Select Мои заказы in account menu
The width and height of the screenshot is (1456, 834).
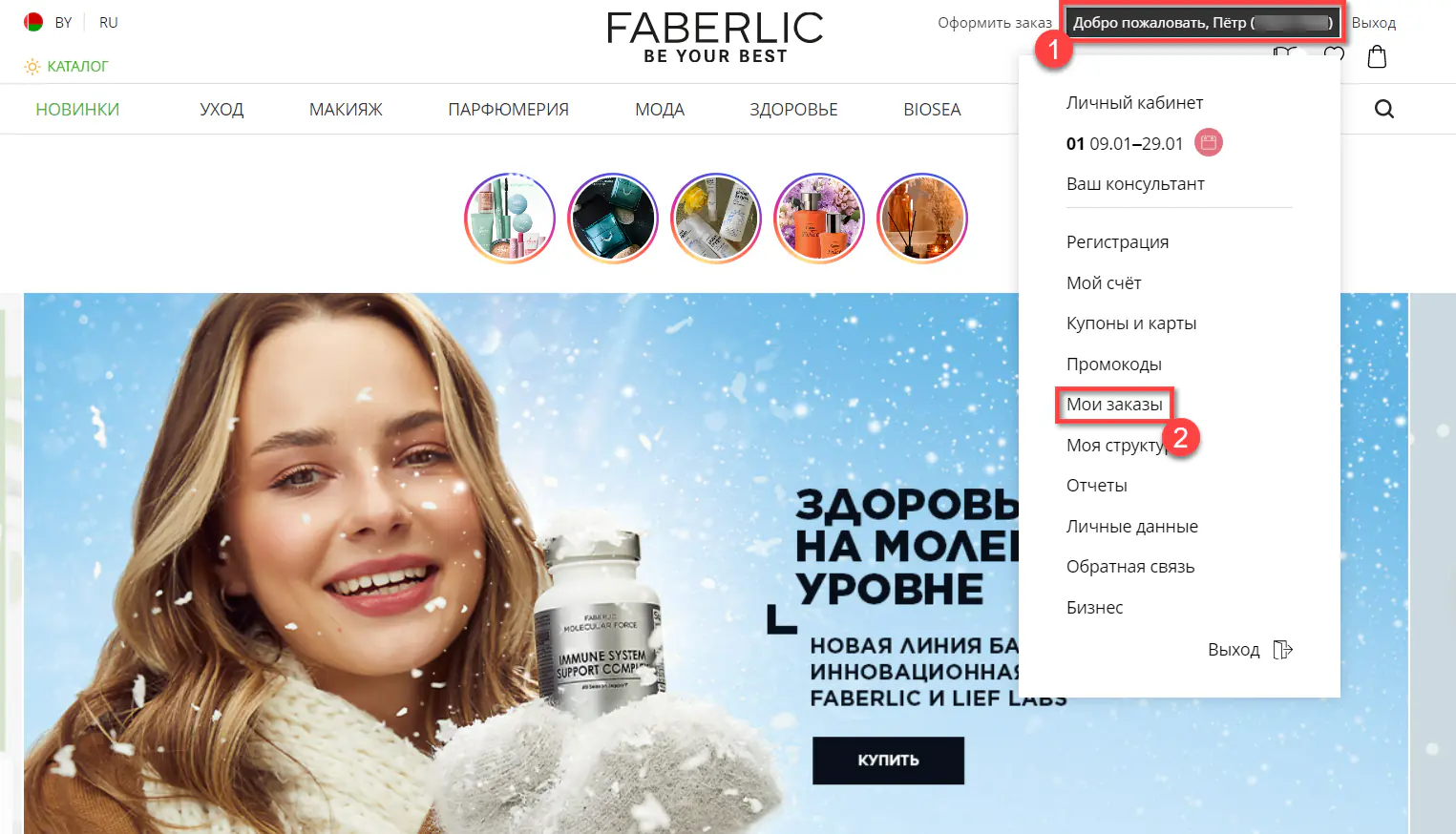(1114, 405)
